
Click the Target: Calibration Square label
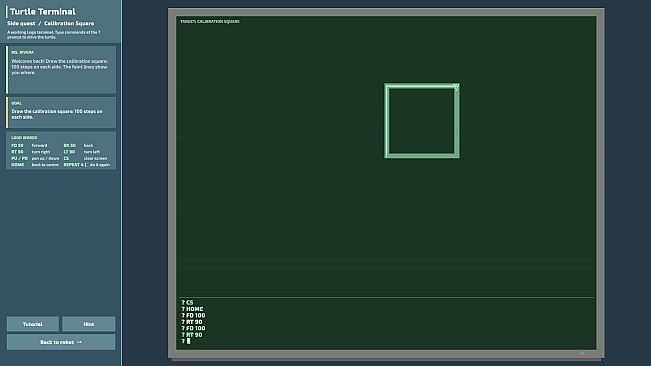tap(210, 22)
